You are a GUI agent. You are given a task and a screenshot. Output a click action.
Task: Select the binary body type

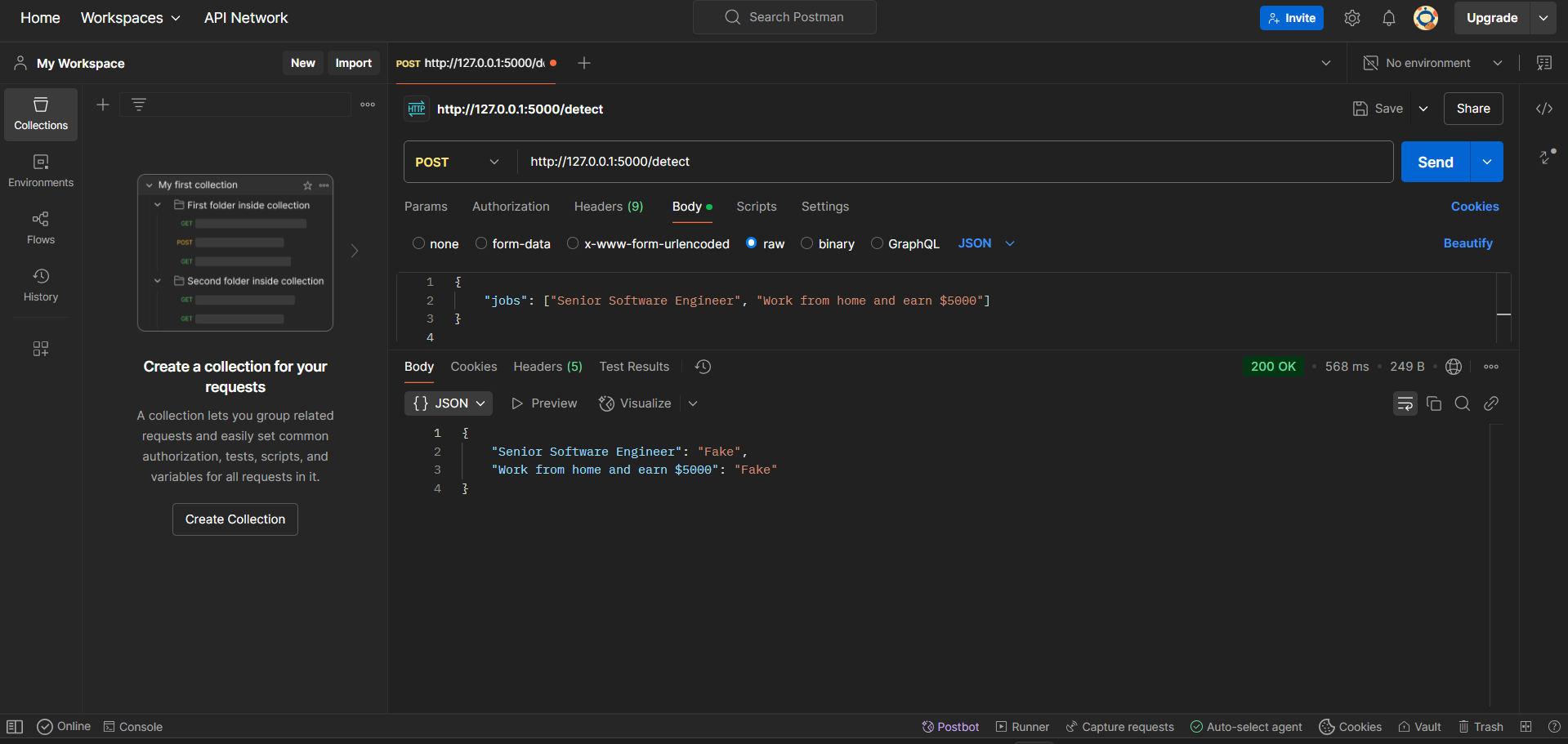click(x=807, y=243)
